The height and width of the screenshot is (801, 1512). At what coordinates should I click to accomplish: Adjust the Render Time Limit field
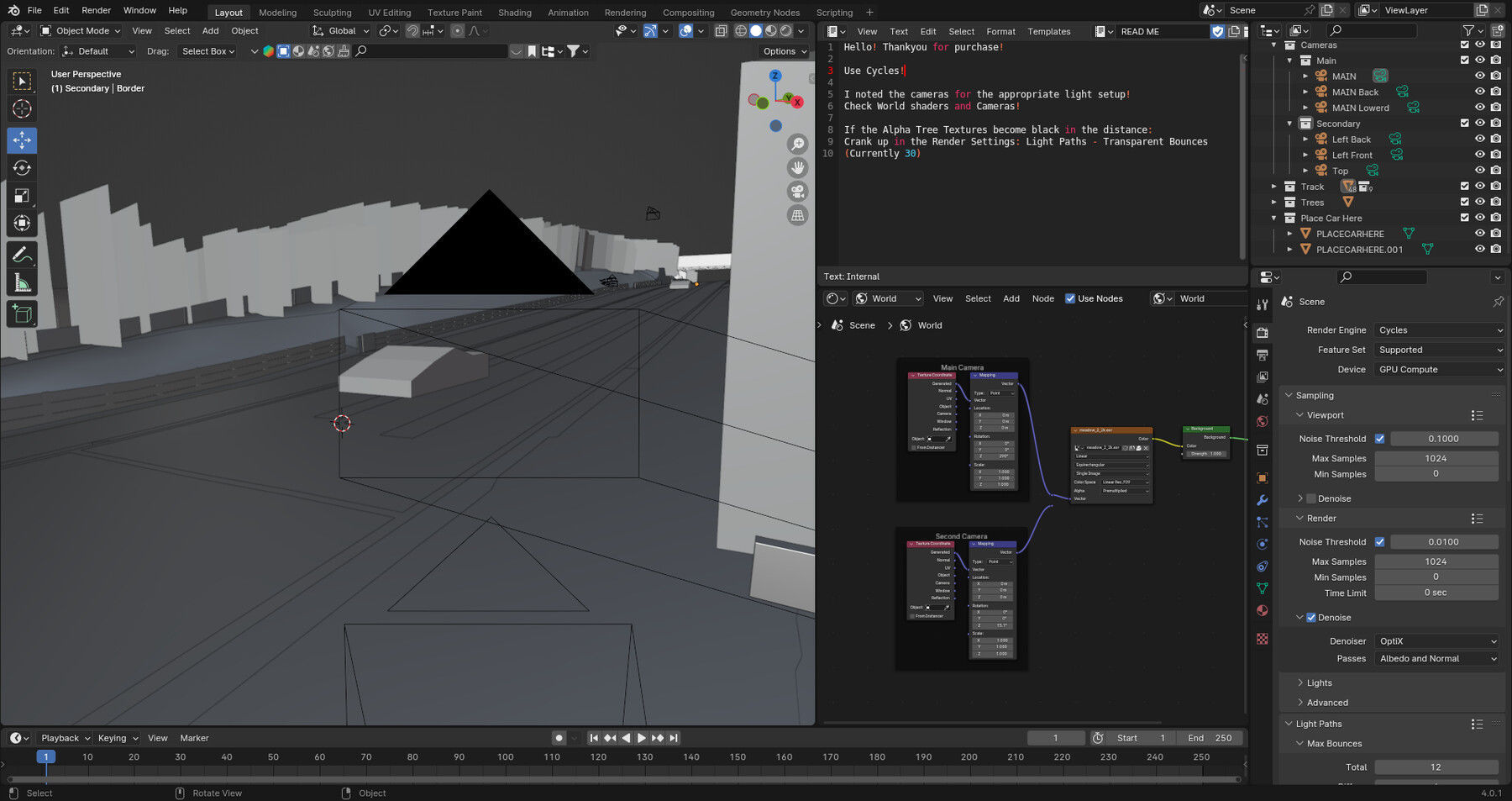click(x=1436, y=593)
